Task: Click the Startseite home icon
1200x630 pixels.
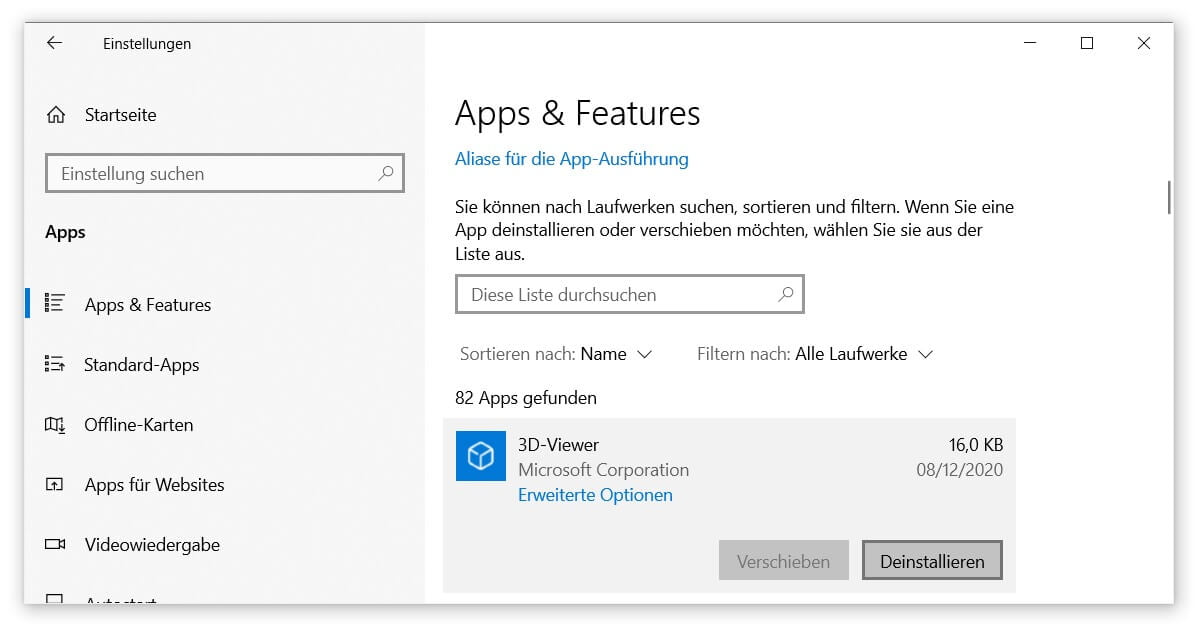Action: pyautogui.click(x=56, y=115)
